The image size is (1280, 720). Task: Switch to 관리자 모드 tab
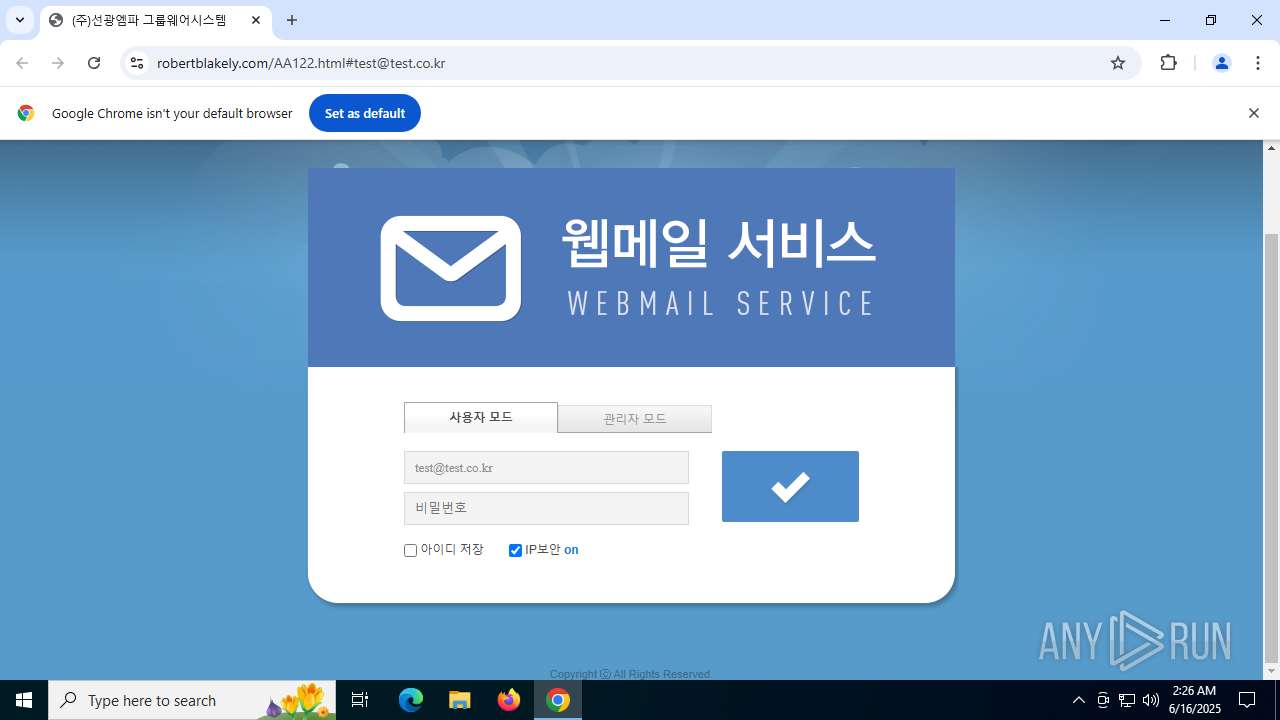point(635,419)
